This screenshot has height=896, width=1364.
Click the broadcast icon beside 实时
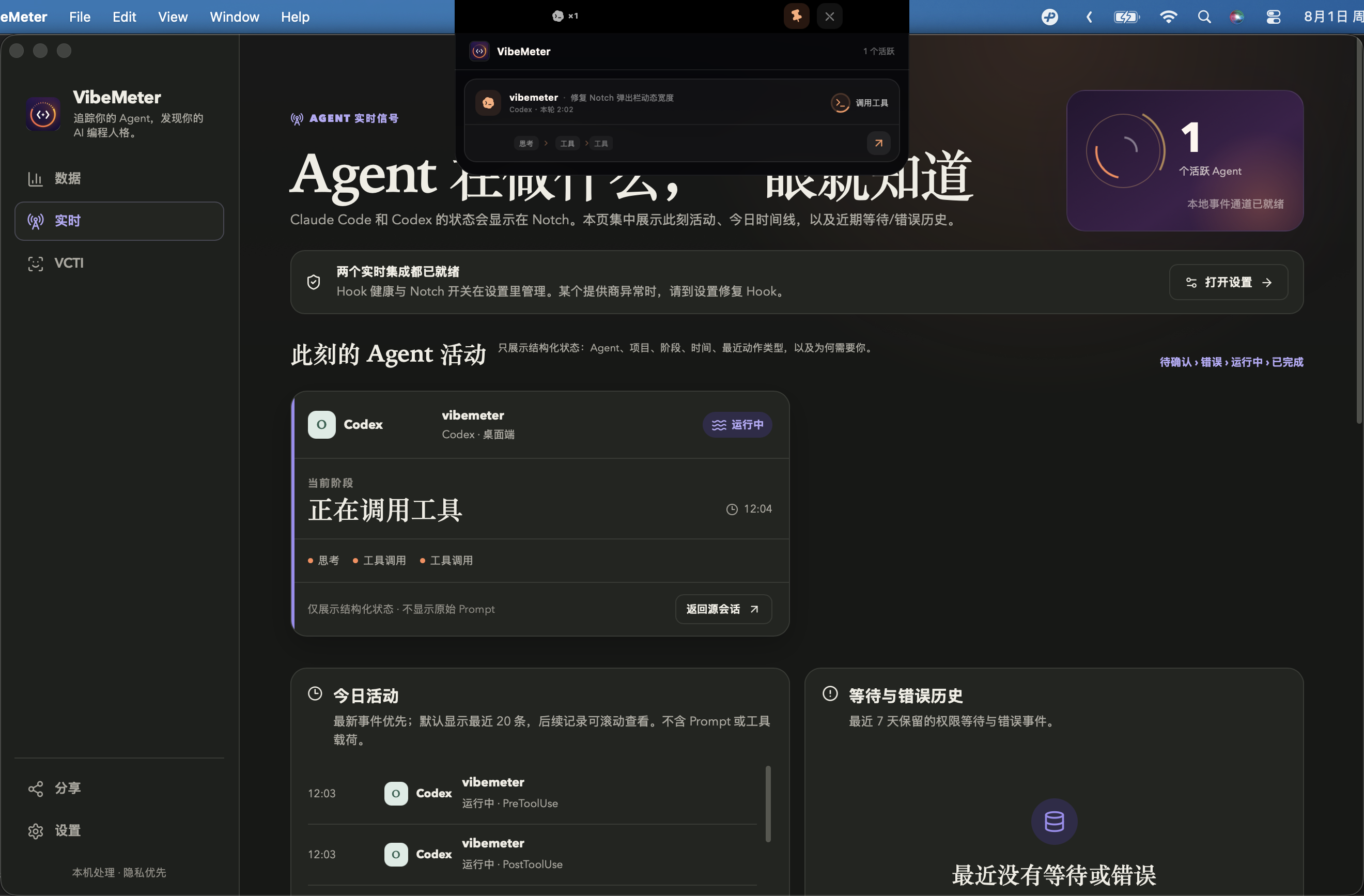click(x=36, y=221)
